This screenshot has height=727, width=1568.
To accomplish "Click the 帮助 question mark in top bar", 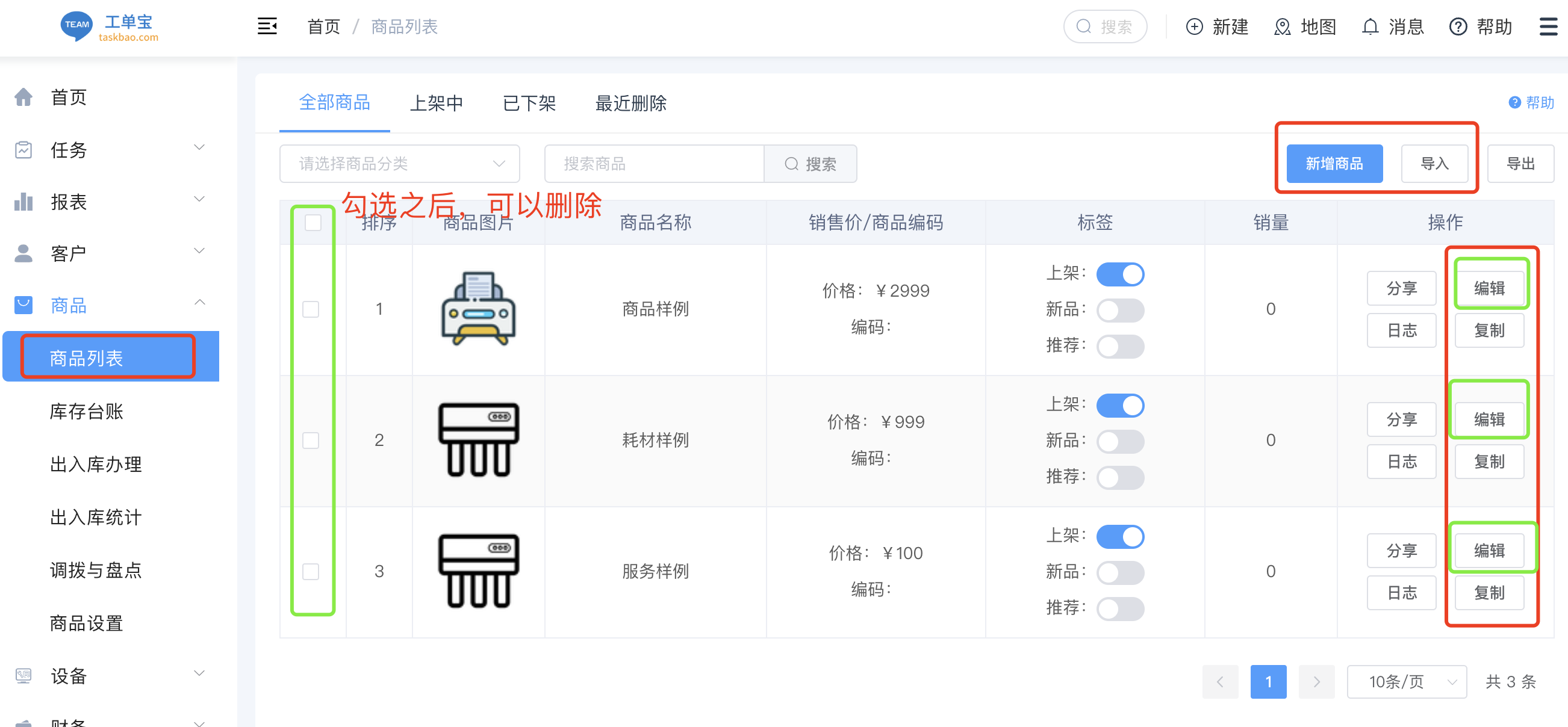I will 1458,26.
